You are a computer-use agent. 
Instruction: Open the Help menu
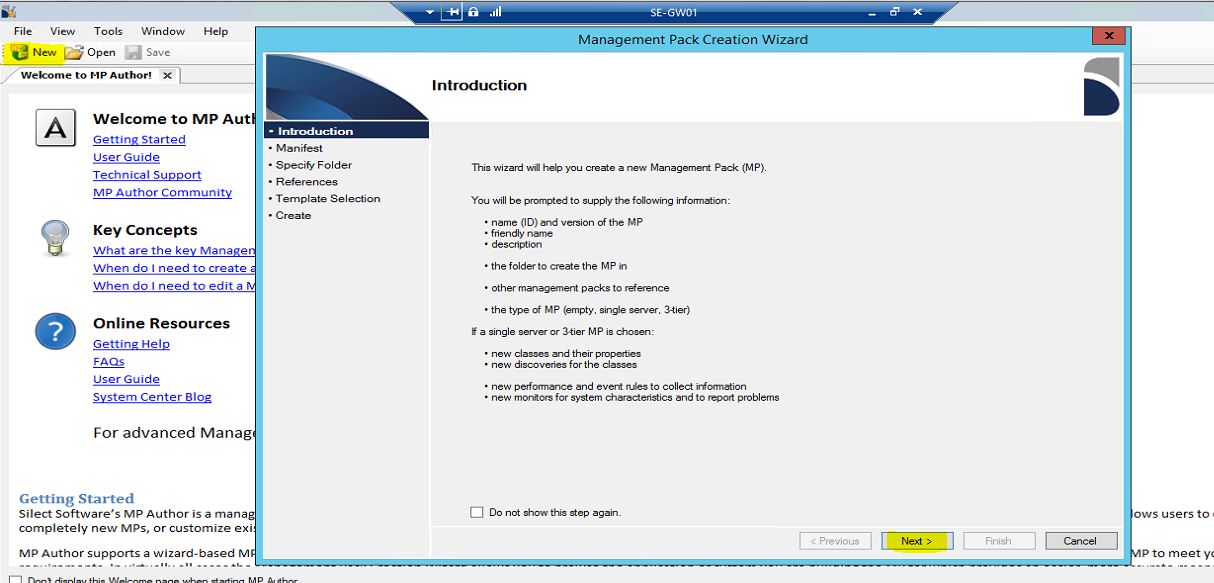point(216,31)
